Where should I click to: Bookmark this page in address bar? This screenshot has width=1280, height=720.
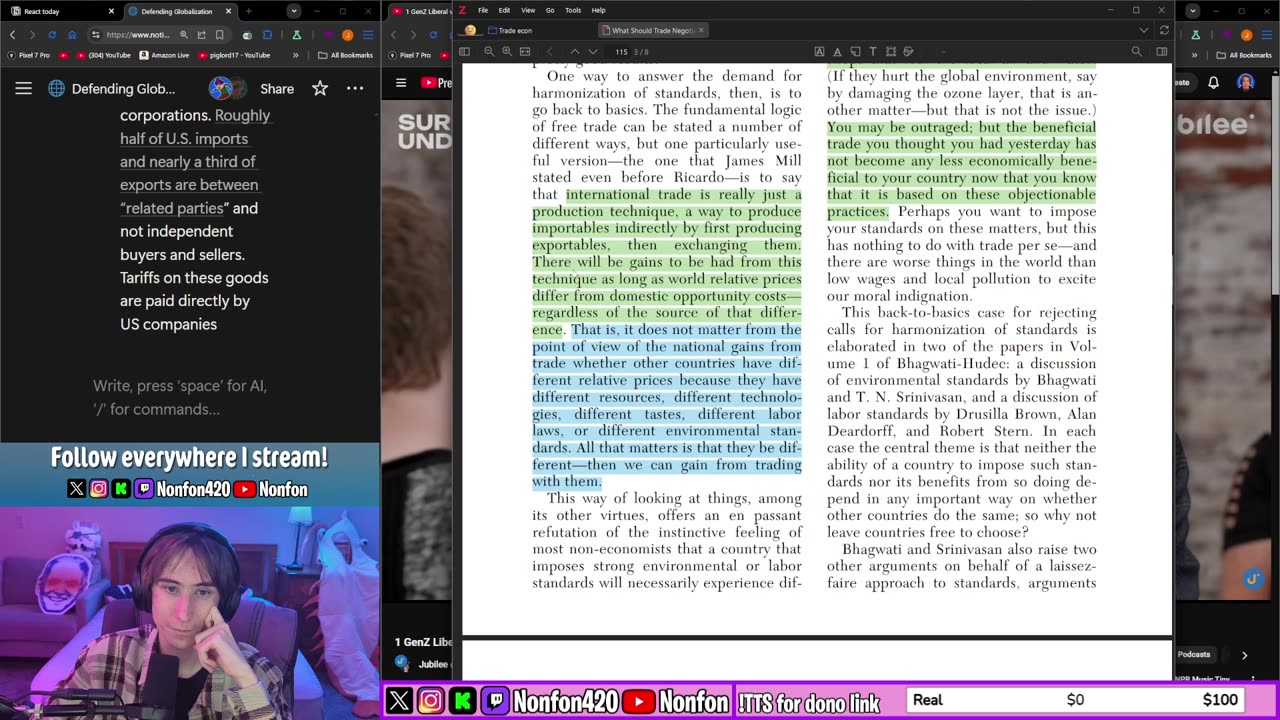pyautogui.click(x=220, y=35)
